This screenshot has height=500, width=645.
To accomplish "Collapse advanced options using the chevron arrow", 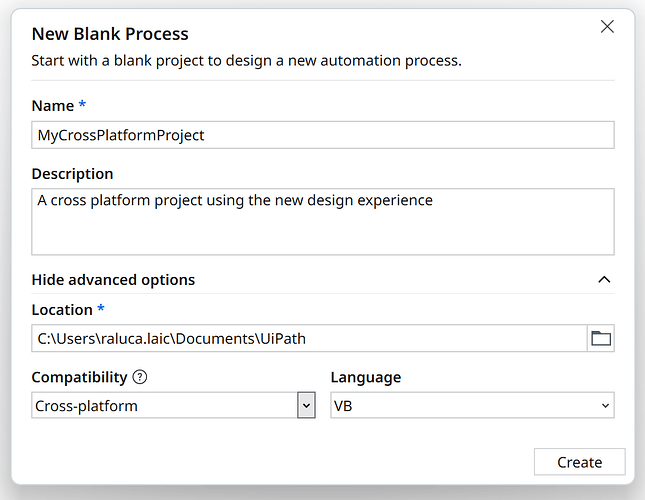I will pos(604,280).
